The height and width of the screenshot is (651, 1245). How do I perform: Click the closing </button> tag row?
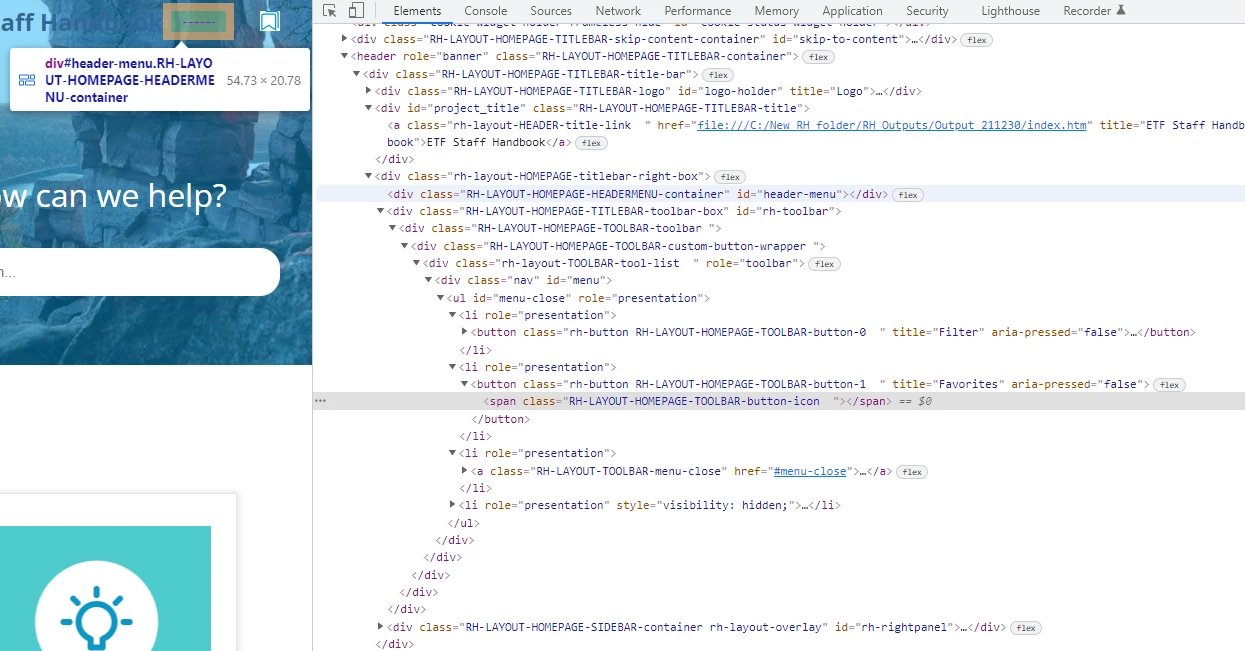(x=499, y=419)
